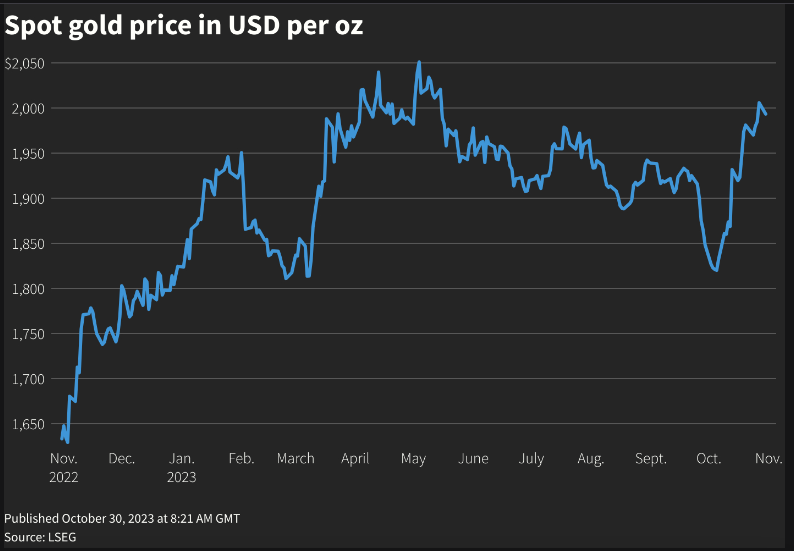Click the October low point of the line

click(715, 269)
